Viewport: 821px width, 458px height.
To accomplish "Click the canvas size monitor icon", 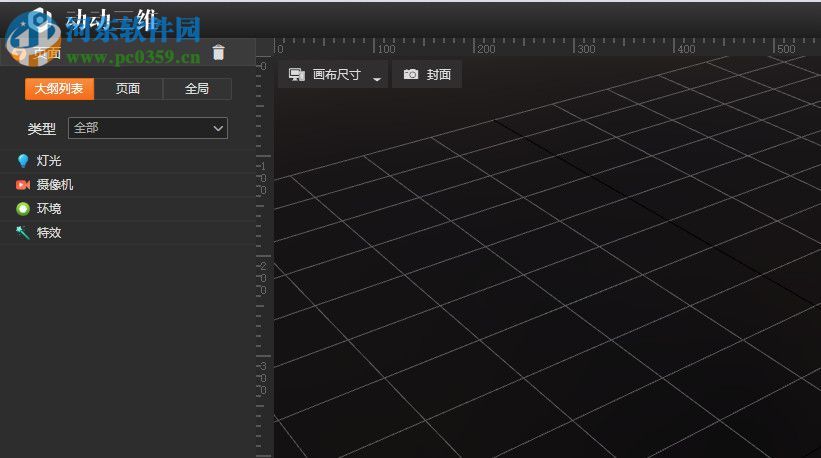I will pos(297,75).
